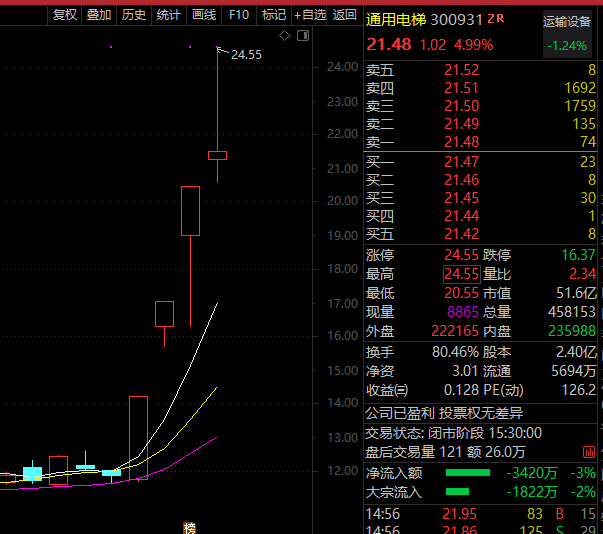Click the latest candlestick near 21.48
The image size is (603, 534).
pos(217,155)
